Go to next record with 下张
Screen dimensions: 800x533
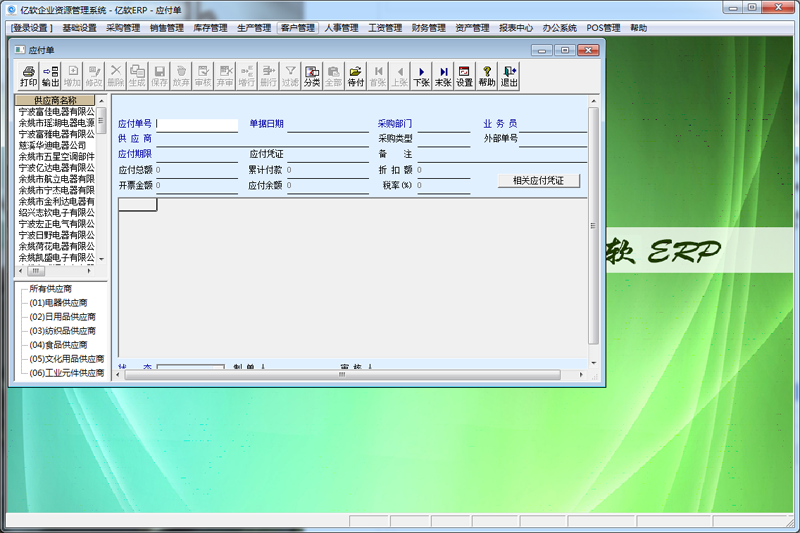pyautogui.click(x=421, y=76)
